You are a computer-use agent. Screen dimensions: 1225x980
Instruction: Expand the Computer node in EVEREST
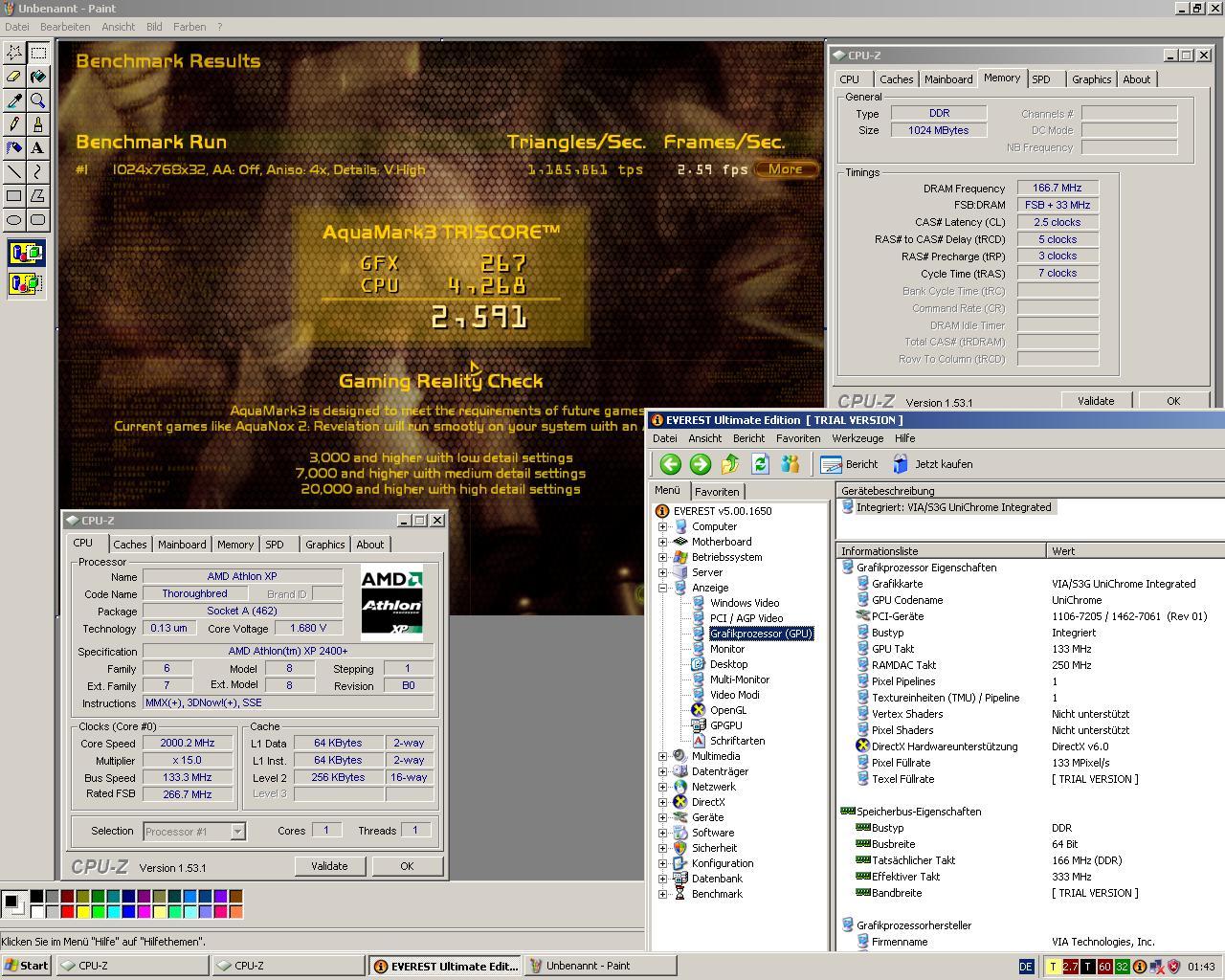click(x=662, y=526)
